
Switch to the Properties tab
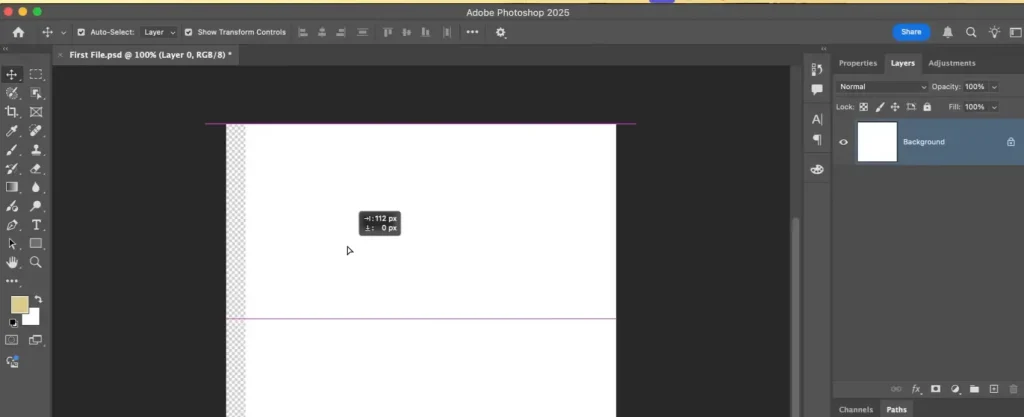click(x=857, y=63)
